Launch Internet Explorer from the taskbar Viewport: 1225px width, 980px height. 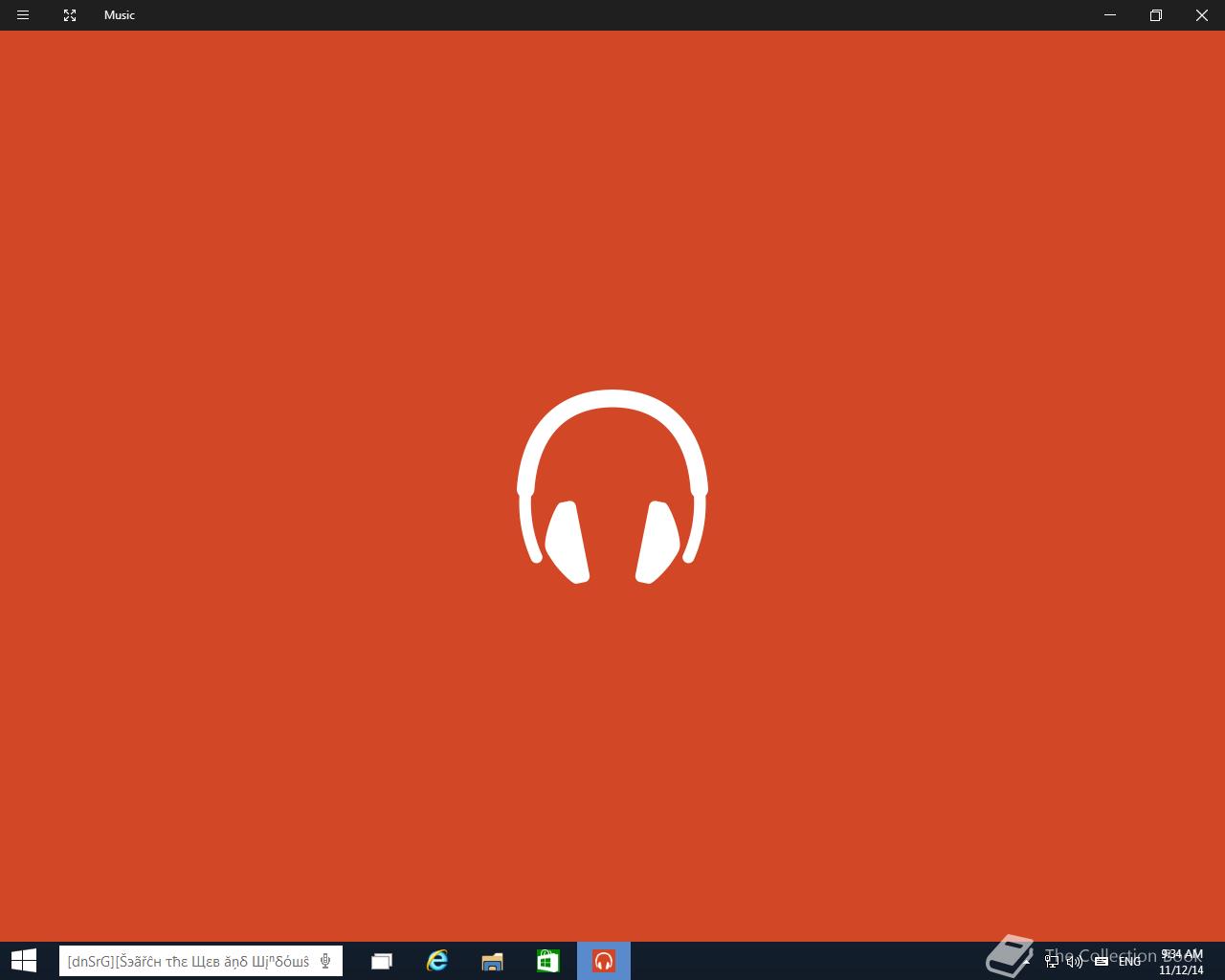437,961
